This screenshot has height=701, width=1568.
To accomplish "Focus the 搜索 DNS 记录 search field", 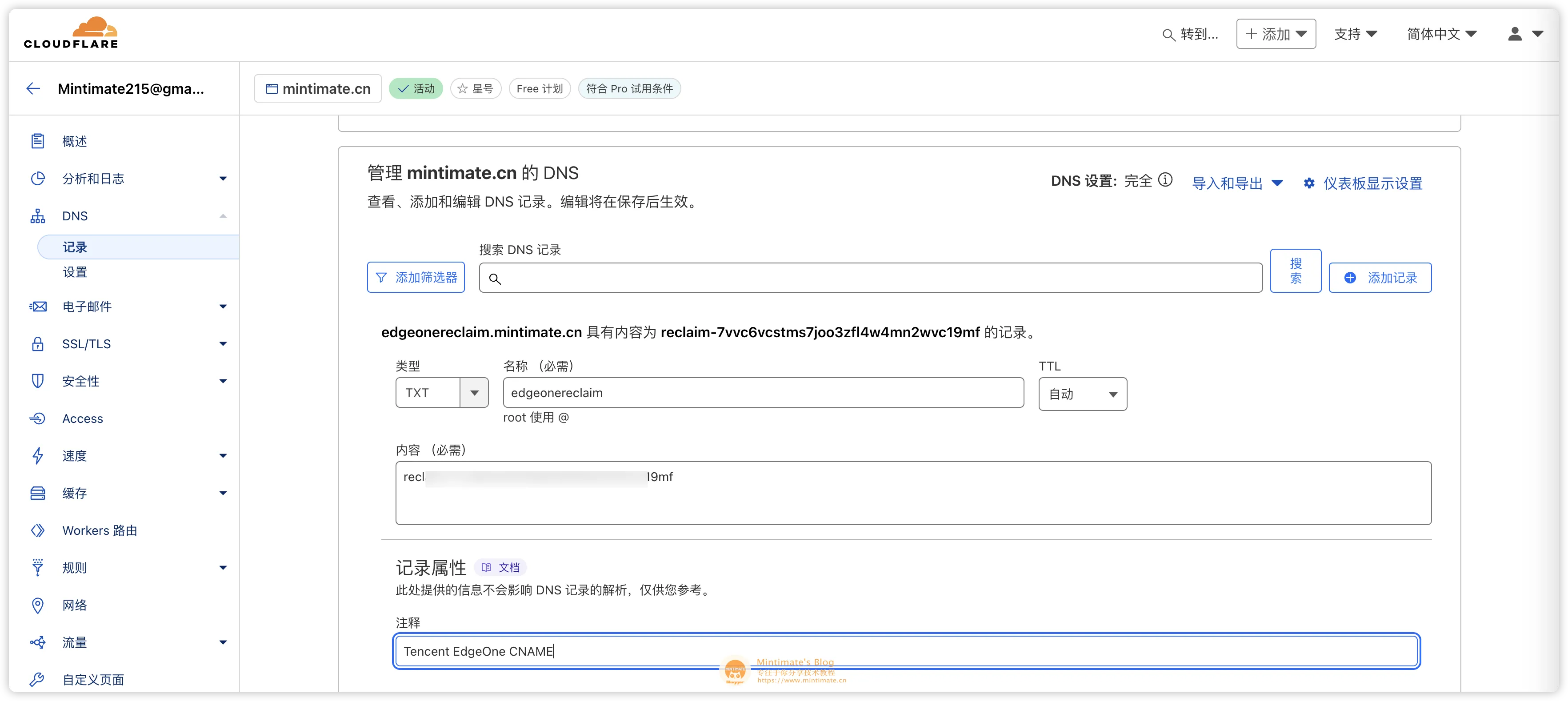I will (870, 278).
